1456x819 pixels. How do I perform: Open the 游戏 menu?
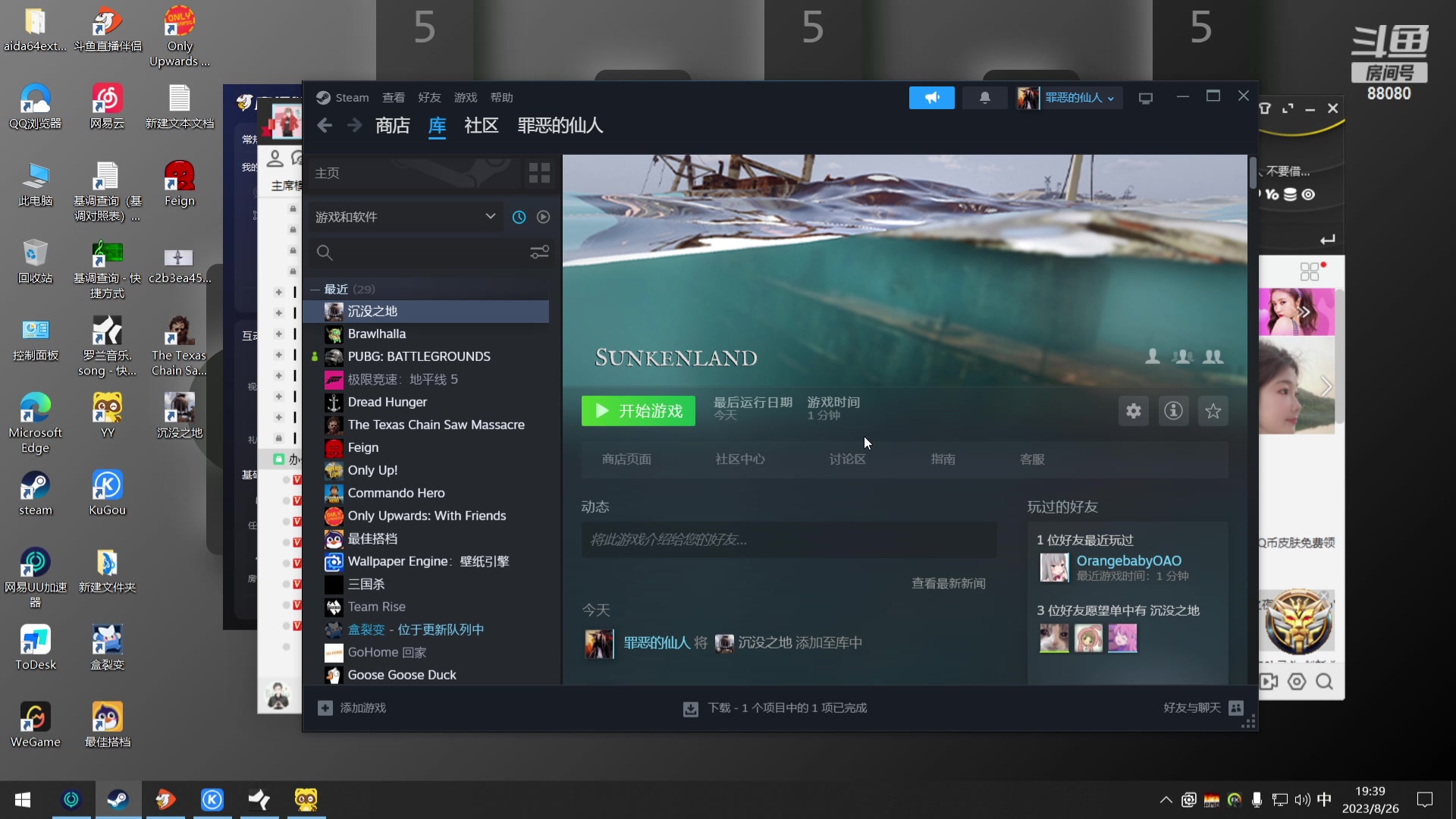[466, 98]
